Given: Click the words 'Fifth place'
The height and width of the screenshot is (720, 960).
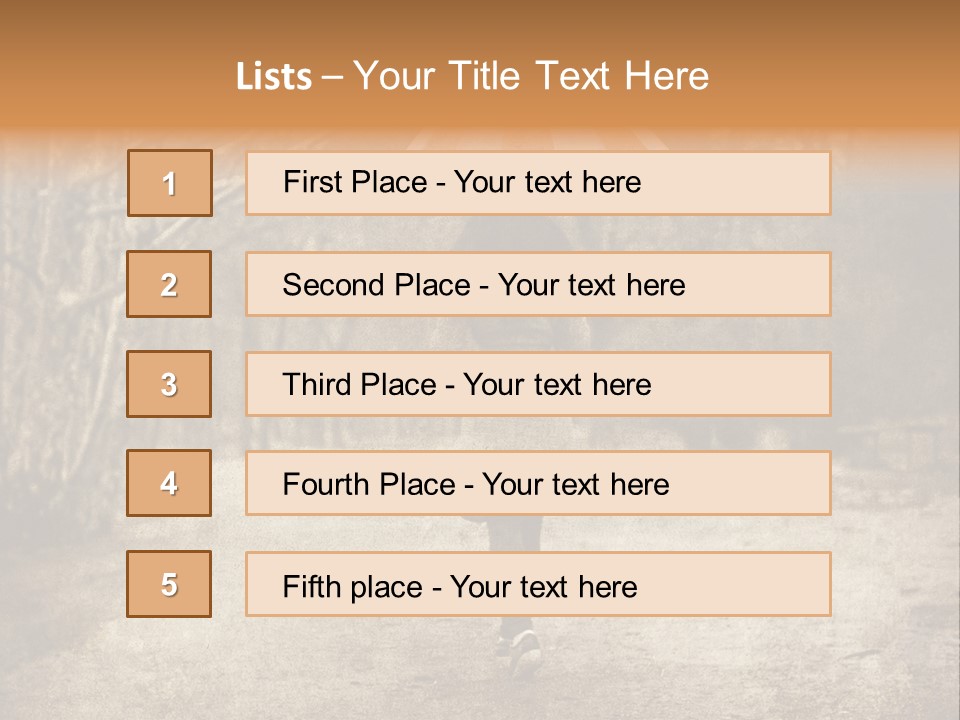Looking at the screenshot, I should 353,587.
